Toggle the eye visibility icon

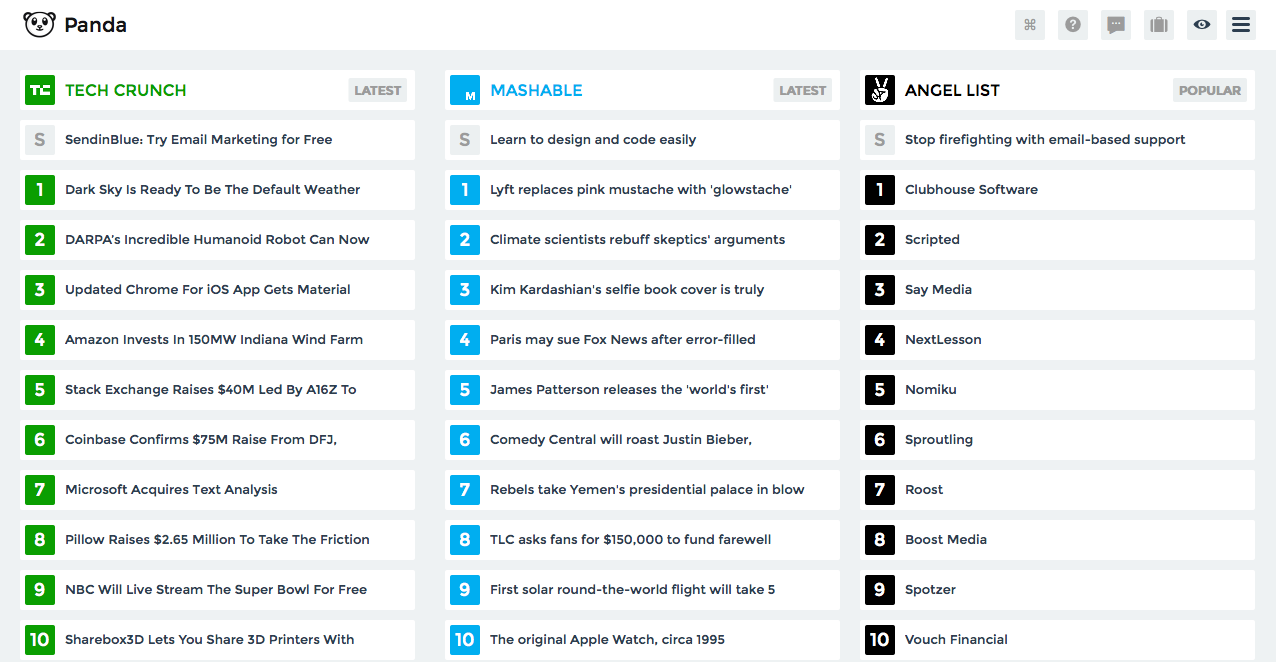click(x=1201, y=25)
